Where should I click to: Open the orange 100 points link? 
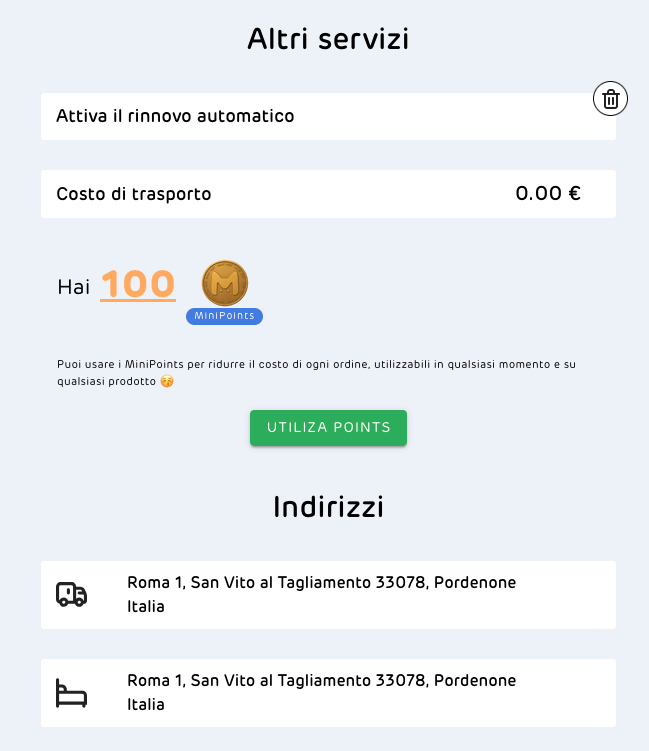[x=138, y=285]
